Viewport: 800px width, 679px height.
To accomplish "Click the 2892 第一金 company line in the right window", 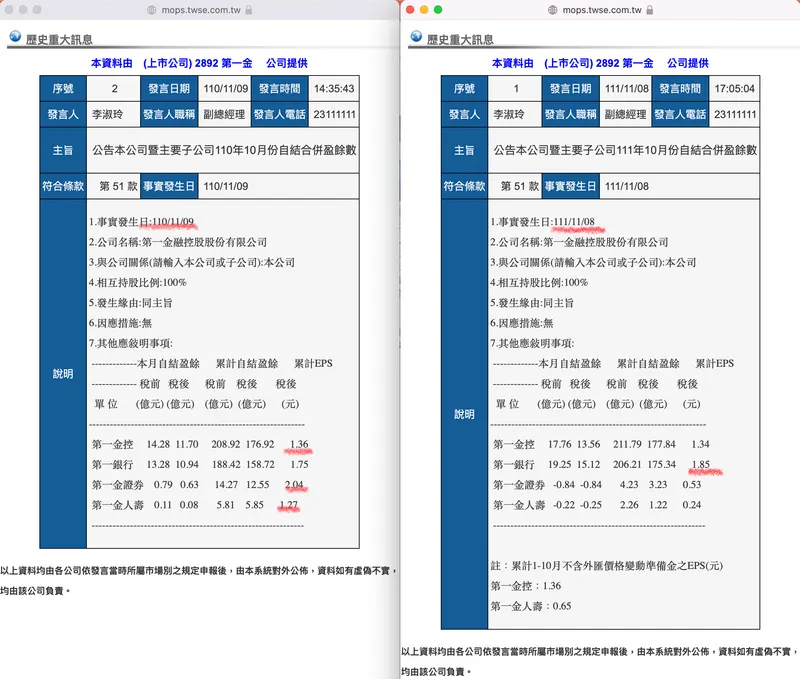I will click(600, 63).
